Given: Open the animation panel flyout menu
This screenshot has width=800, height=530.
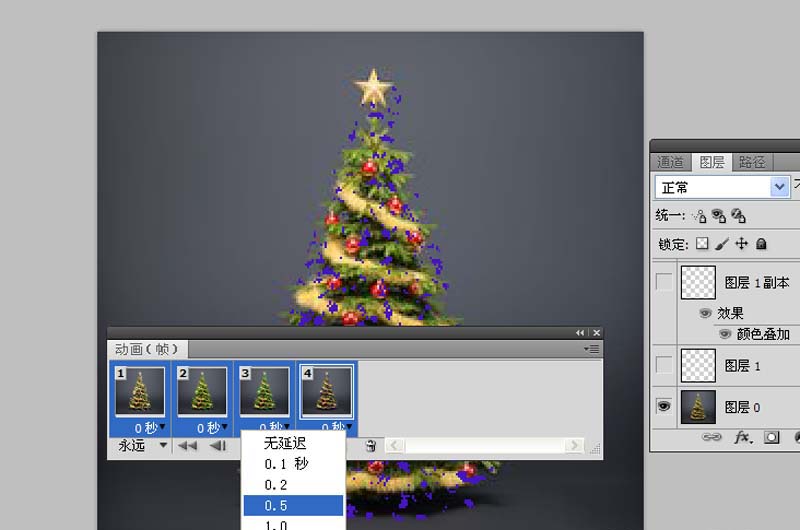Looking at the screenshot, I should tap(592, 349).
